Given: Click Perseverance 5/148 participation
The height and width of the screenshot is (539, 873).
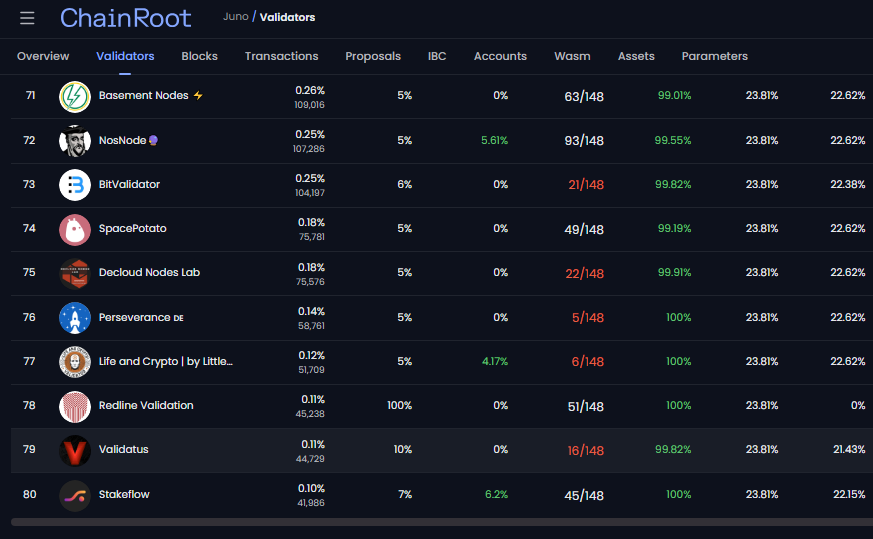Looking at the screenshot, I should [x=588, y=318].
